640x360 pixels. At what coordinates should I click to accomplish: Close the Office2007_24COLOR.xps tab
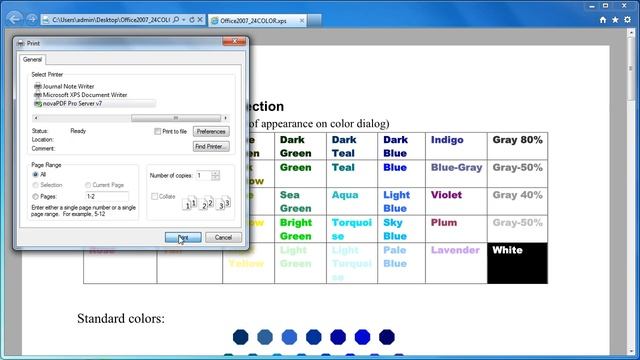[302, 20]
